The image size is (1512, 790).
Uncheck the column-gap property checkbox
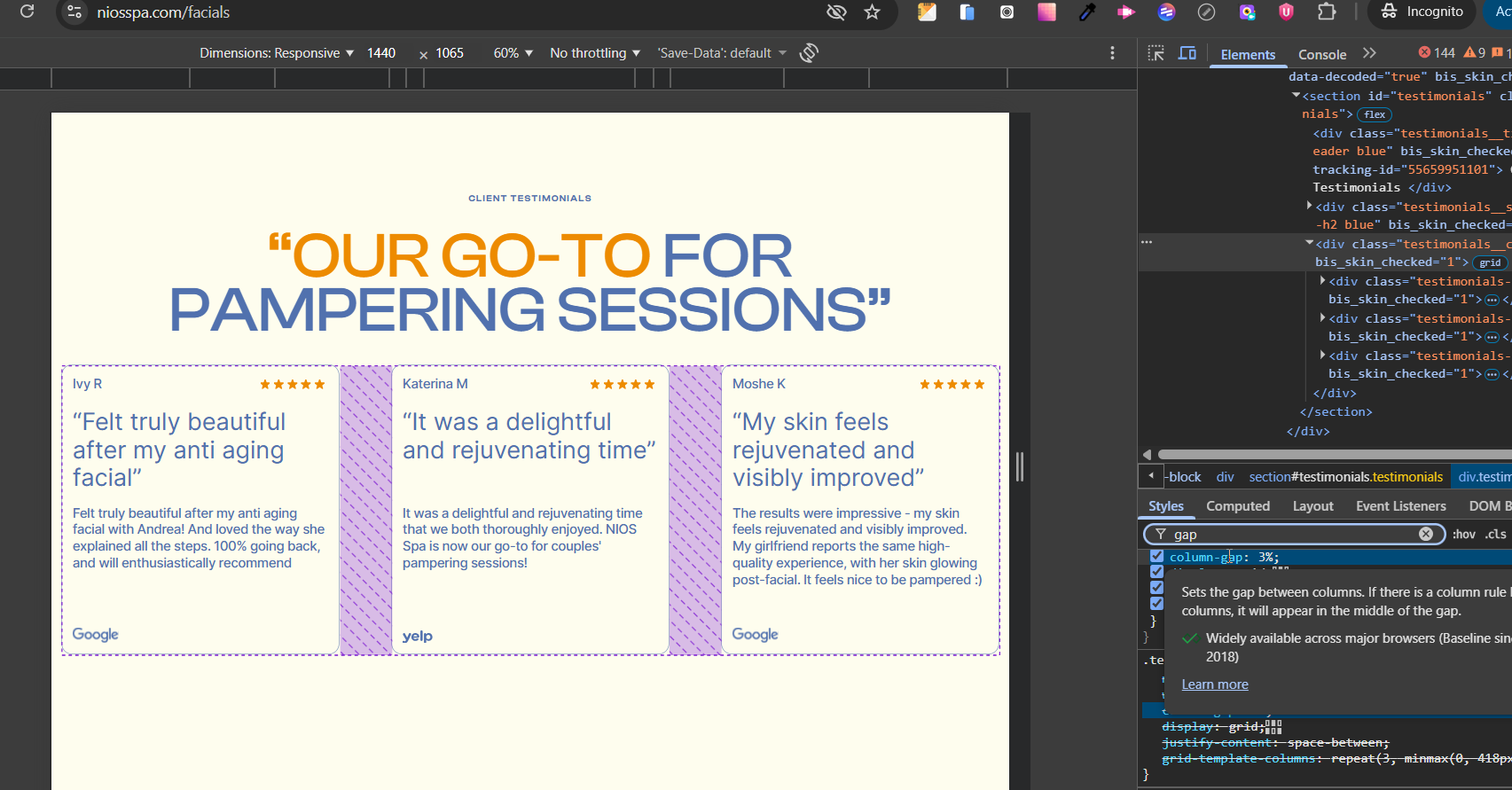(x=1156, y=557)
